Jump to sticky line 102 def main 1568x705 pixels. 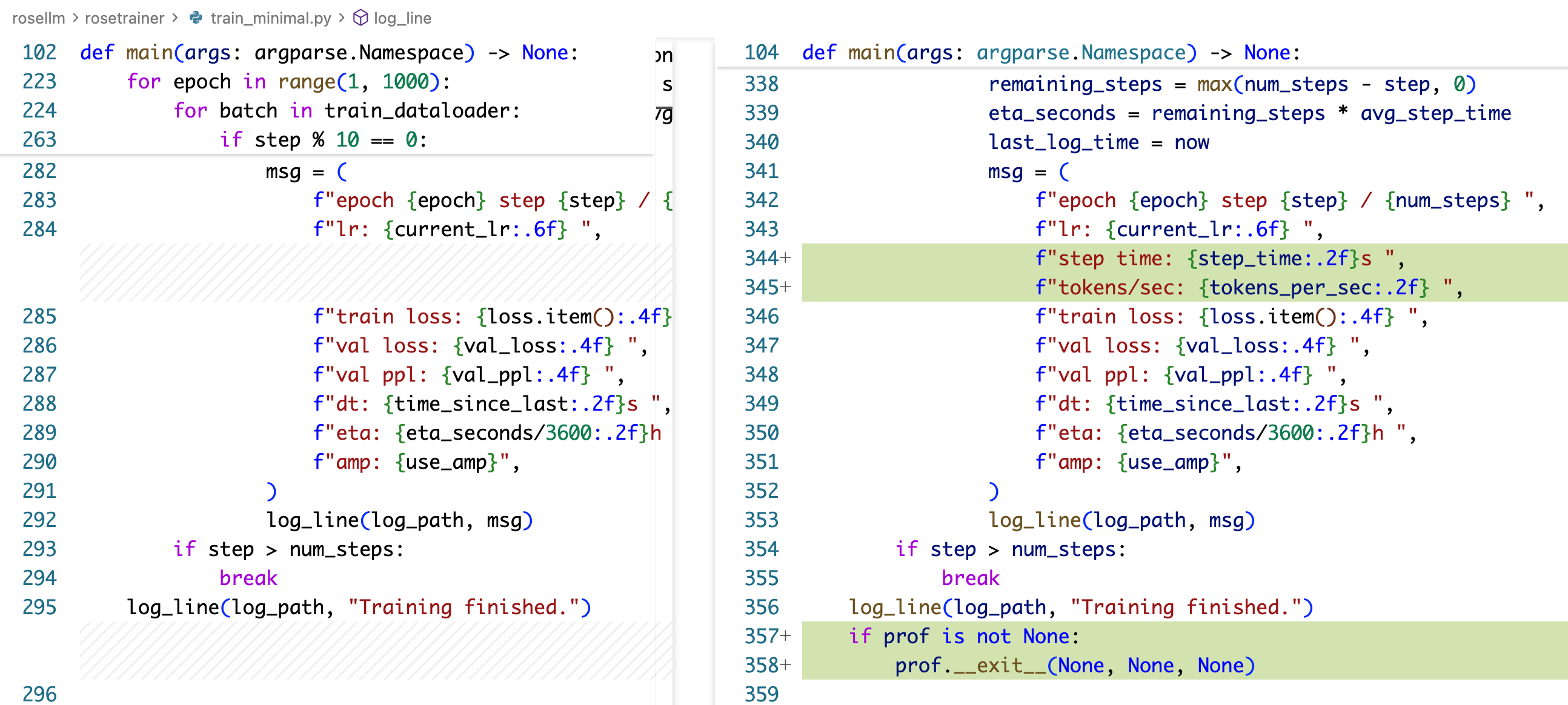[x=329, y=53]
